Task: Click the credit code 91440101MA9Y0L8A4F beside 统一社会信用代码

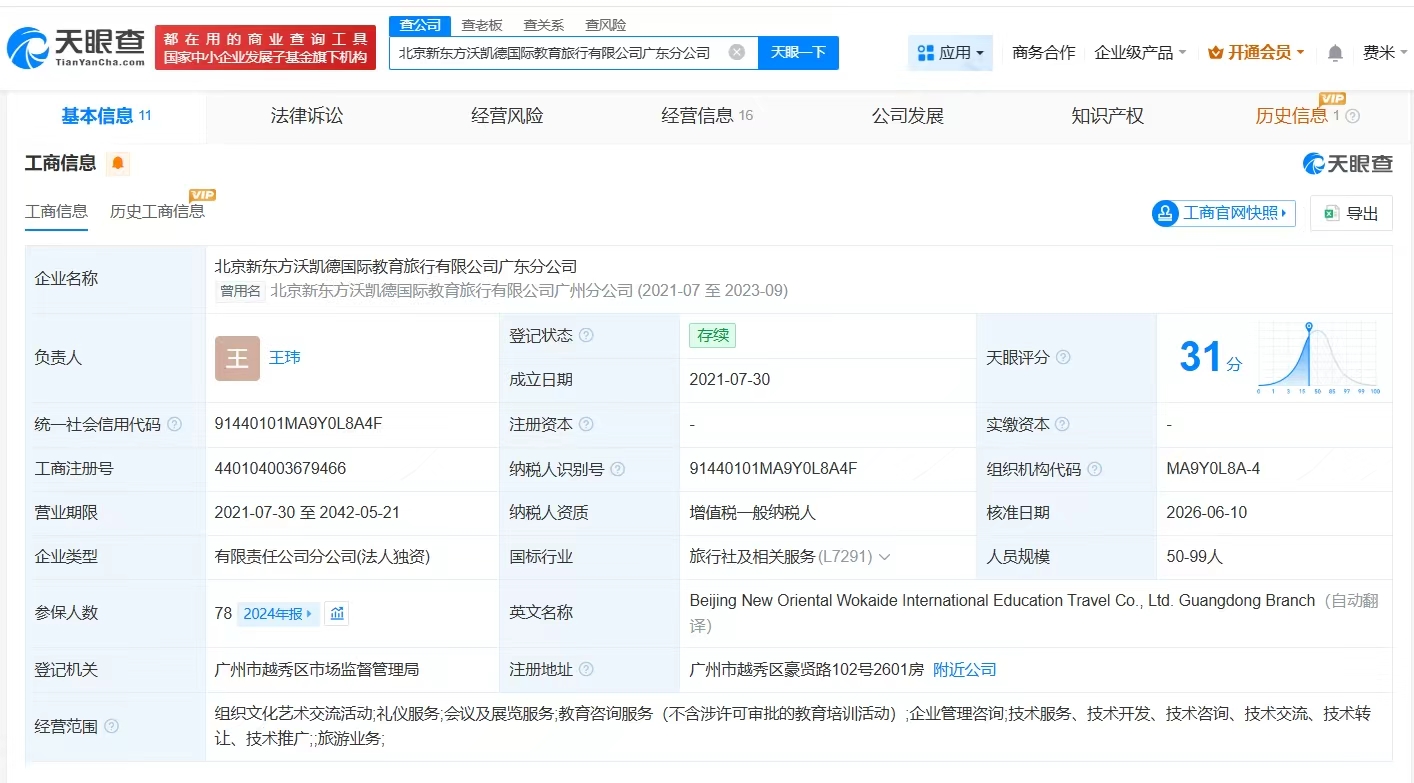Action: (x=298, y=424)
